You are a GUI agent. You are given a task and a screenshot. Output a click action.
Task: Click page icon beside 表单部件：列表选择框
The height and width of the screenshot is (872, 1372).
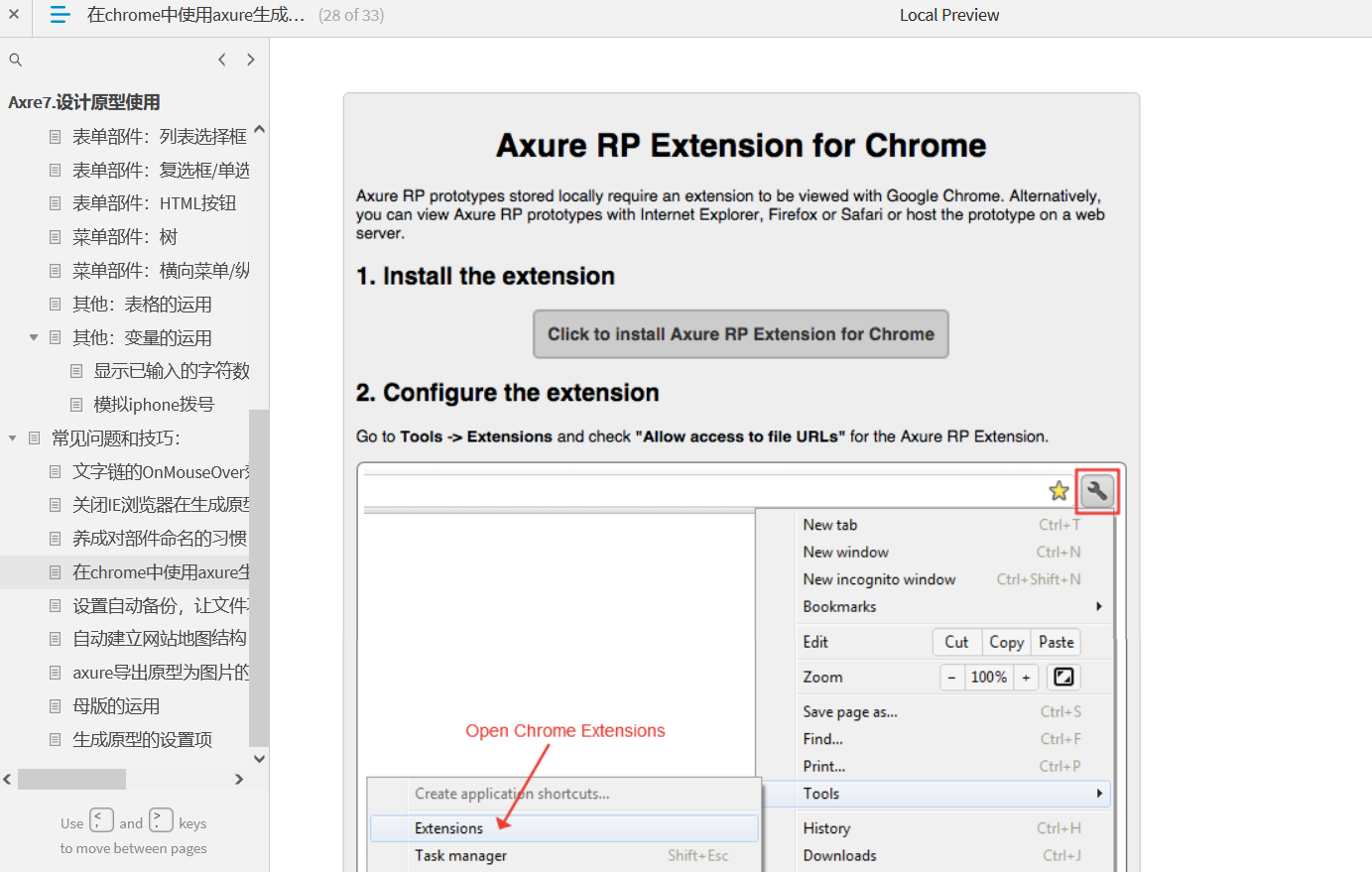[56, 136]
